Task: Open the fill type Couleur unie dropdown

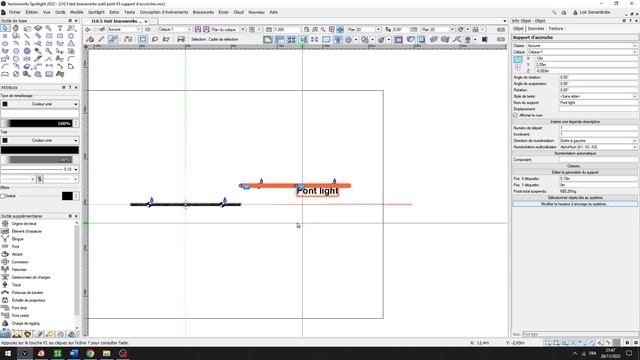Action: click(x=40, y=104)
